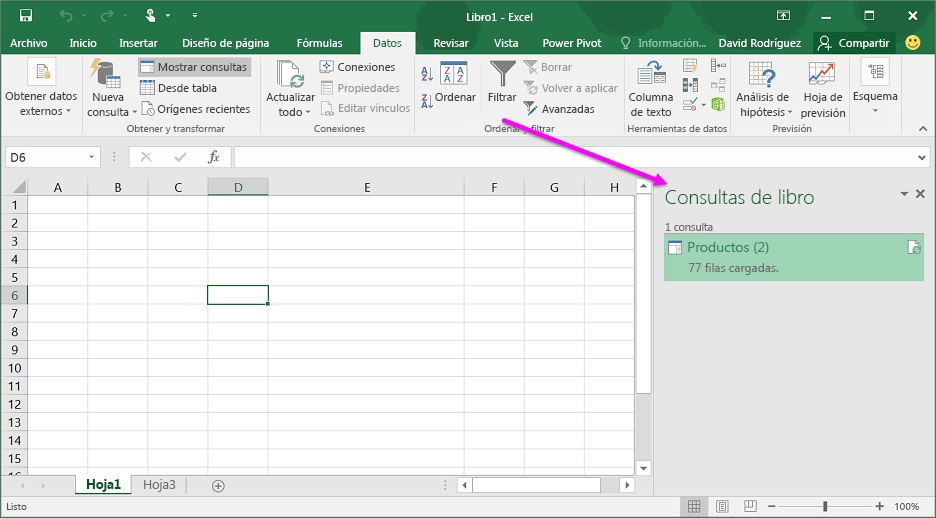Viewport: 936px width, 518px height.
Task: Click Columna de texto tool
Action: pyautogui.click(x=651, y=88)
